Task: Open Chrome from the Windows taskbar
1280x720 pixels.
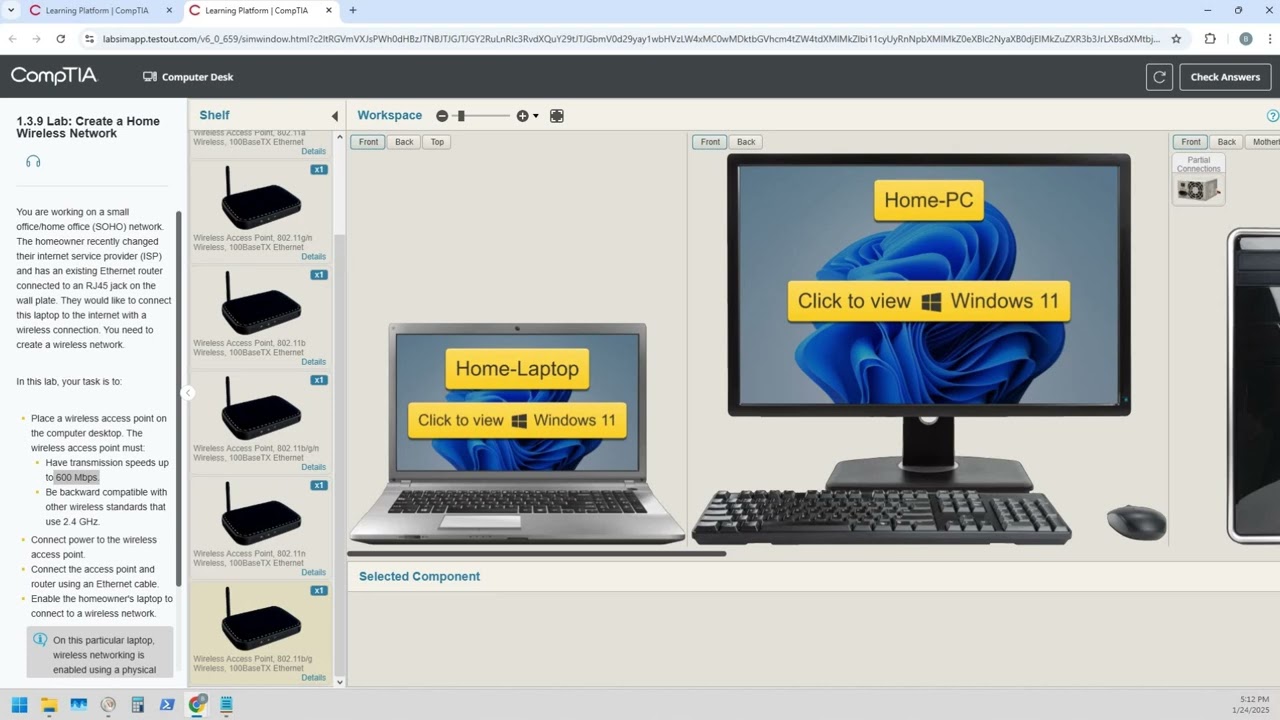Action: [x=197, y=705]
